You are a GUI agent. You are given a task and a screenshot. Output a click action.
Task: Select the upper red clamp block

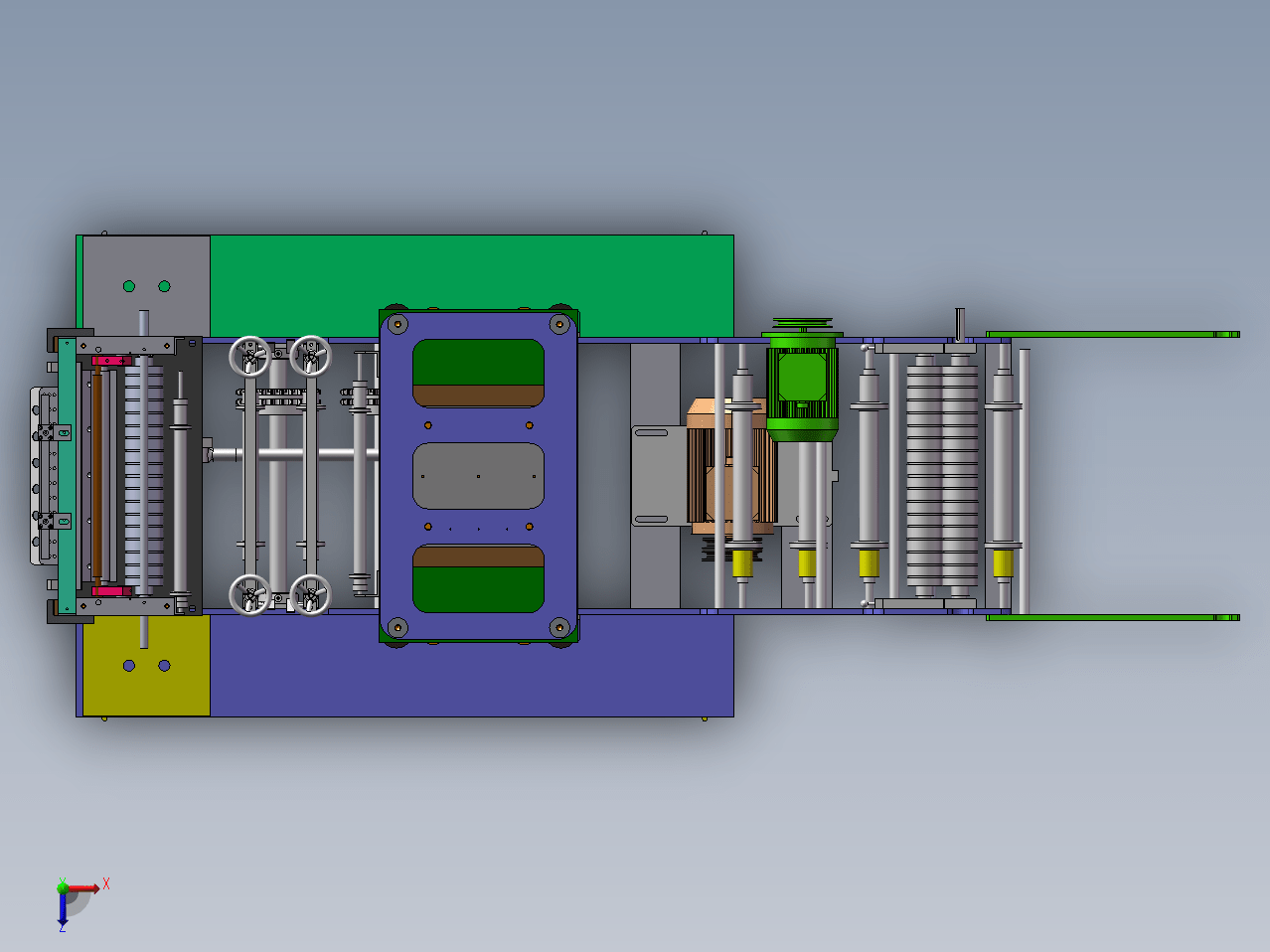(111, 361)
